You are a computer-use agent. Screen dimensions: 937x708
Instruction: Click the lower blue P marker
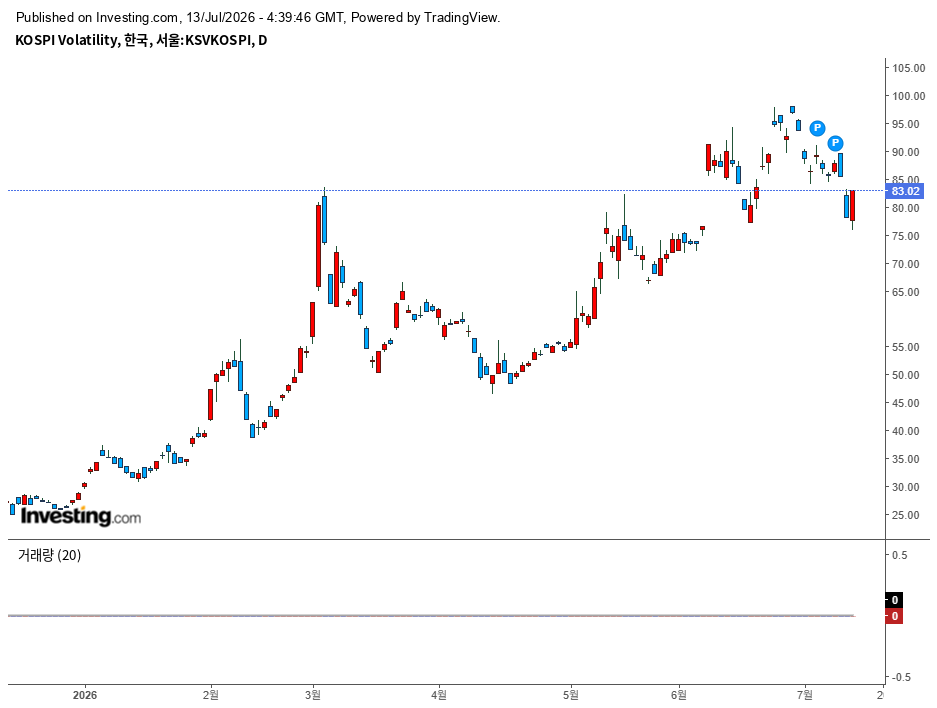[x=835, y=143]
